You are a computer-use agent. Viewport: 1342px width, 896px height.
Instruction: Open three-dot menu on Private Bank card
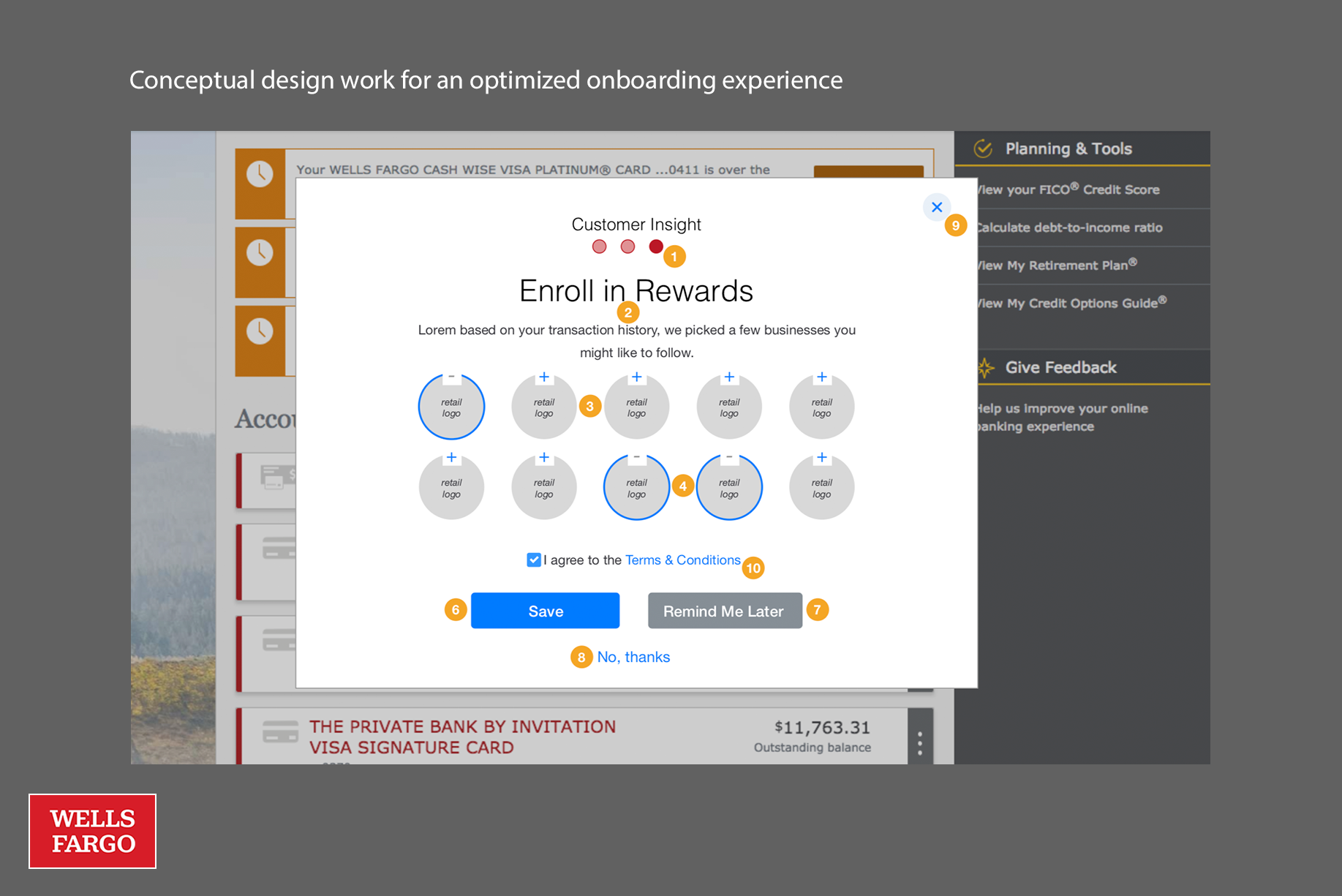point(919,743)
